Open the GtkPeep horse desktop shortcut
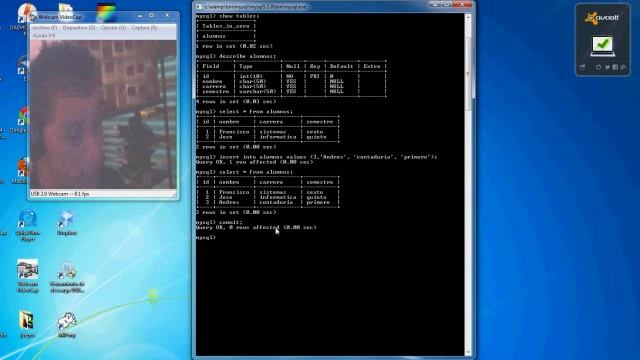Screen dimensions: 640x360 coord(67,324)
